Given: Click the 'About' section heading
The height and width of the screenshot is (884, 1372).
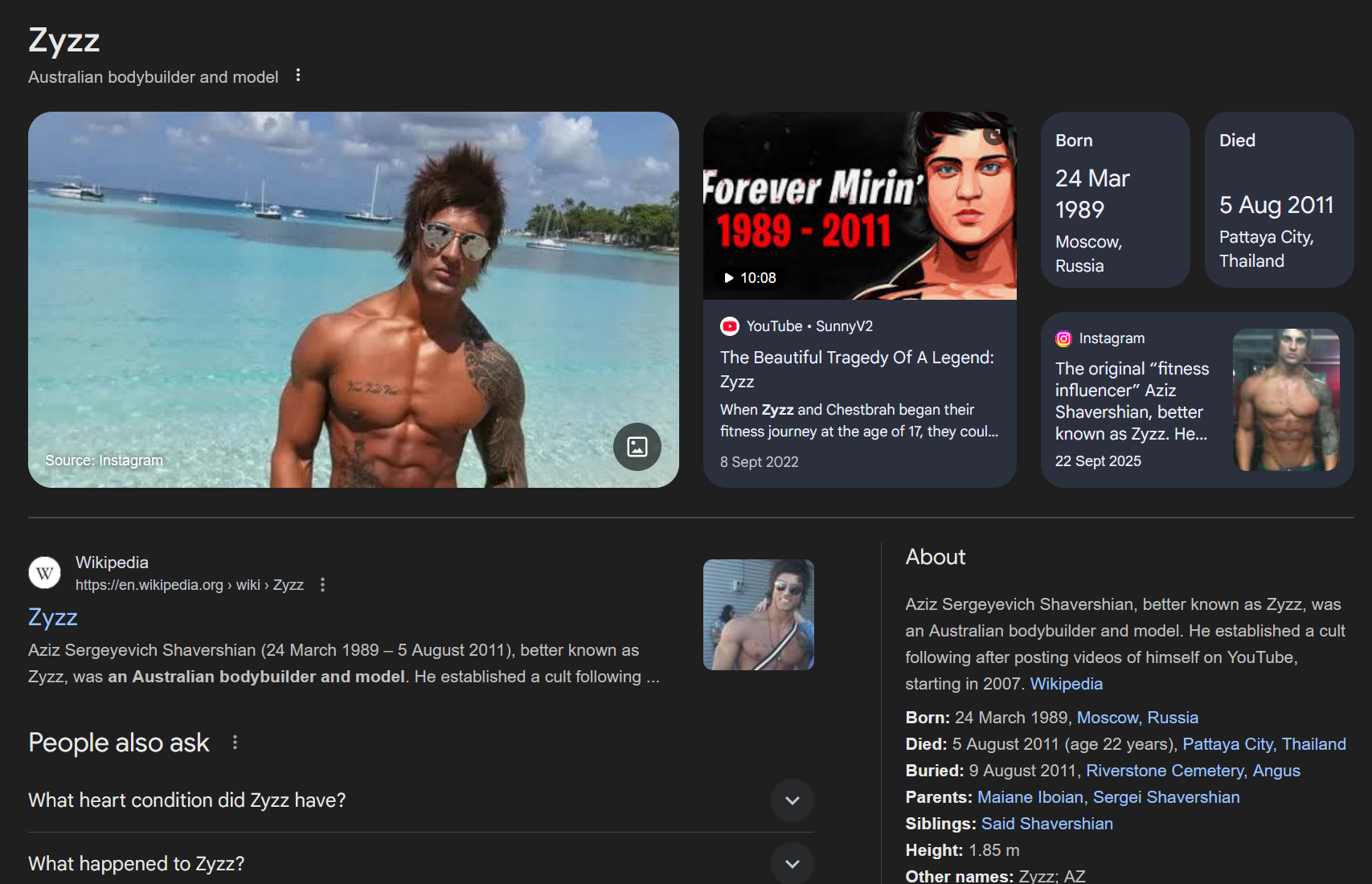Looking at the screenshot, I should coord(936,557).
